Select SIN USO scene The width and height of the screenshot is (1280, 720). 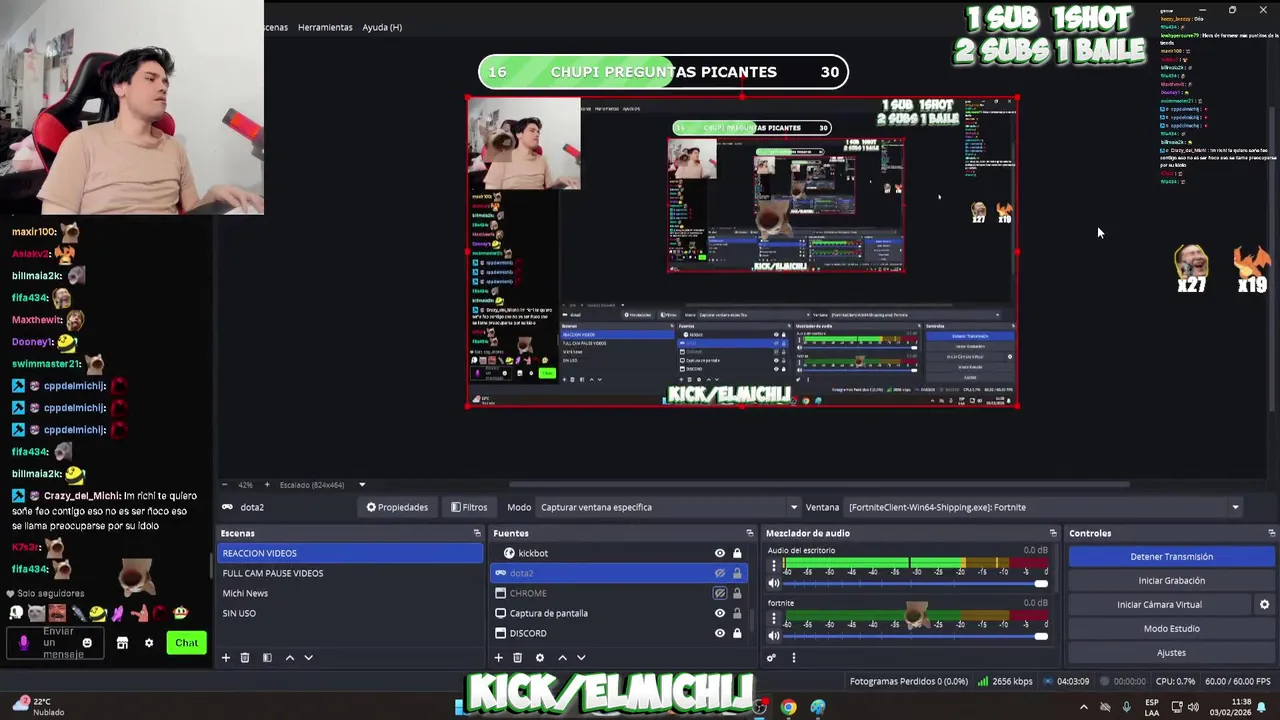(350, 613)
